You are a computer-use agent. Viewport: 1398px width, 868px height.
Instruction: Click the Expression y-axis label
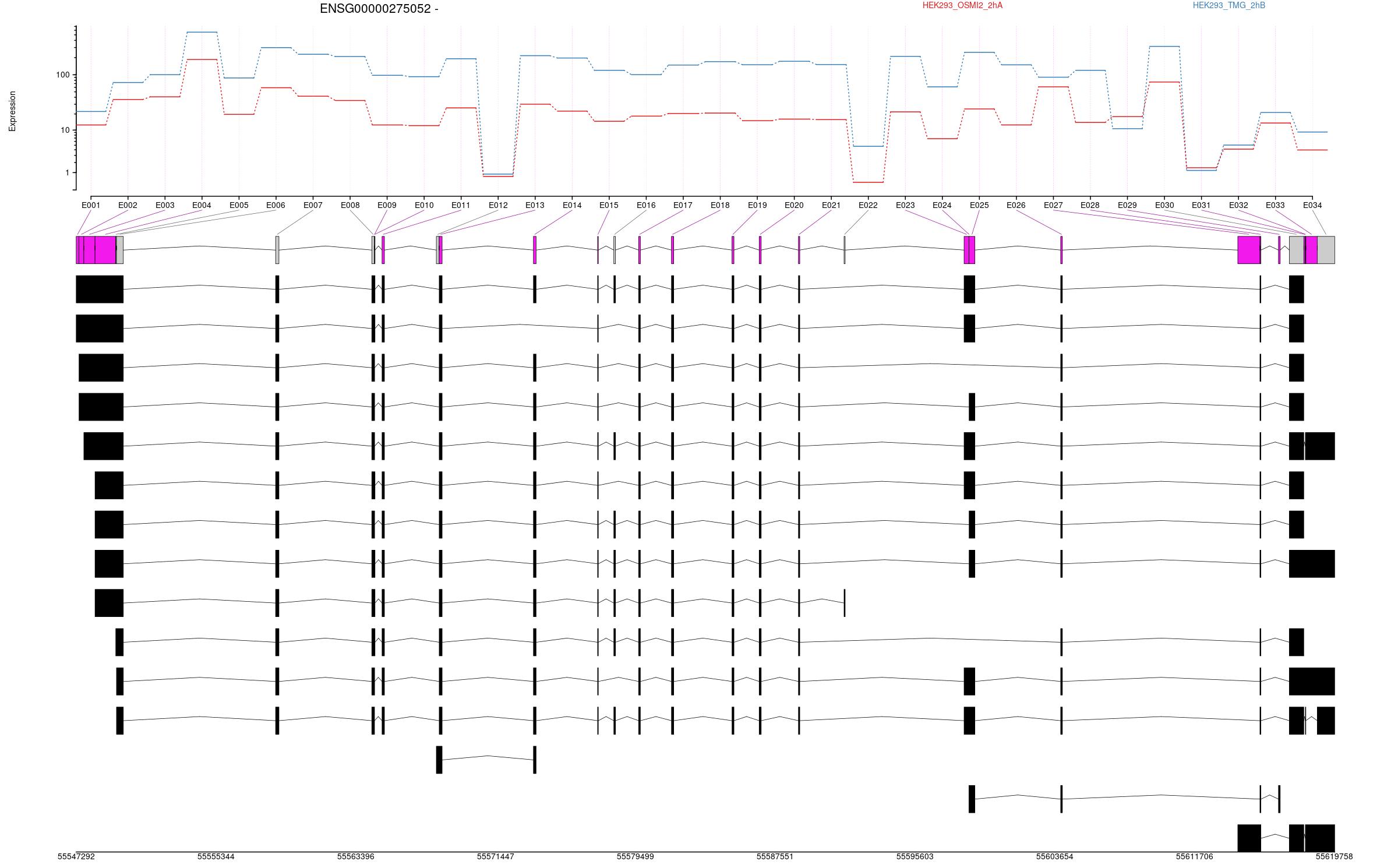click(12, 111)
